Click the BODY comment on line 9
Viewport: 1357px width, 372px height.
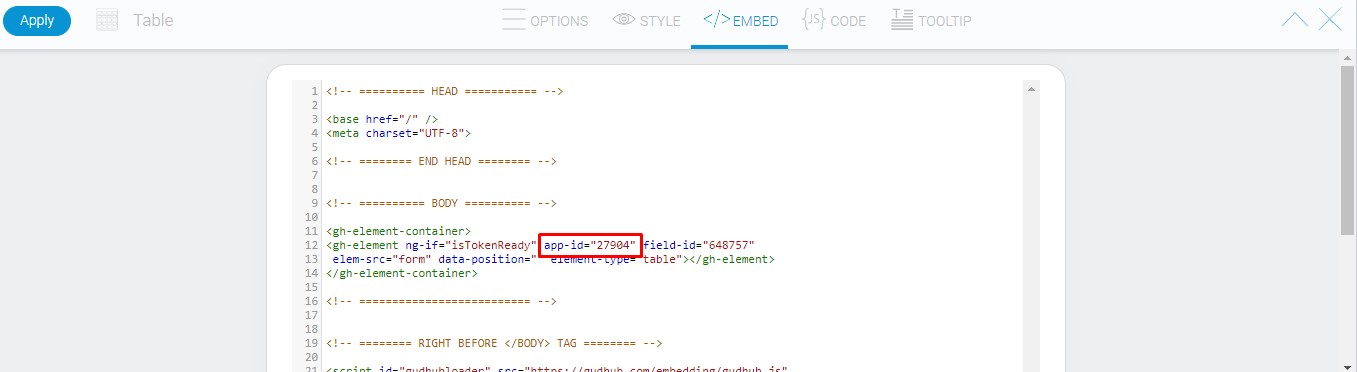pyautogui.click(x=441, y=203)
